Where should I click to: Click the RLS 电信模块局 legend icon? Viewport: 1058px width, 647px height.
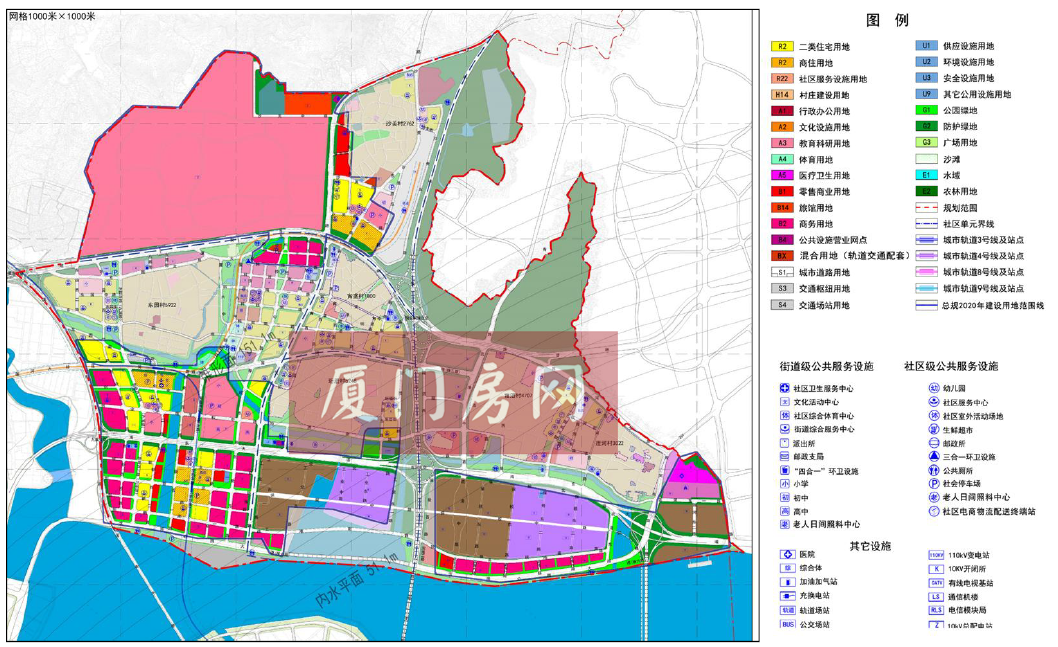936,610
